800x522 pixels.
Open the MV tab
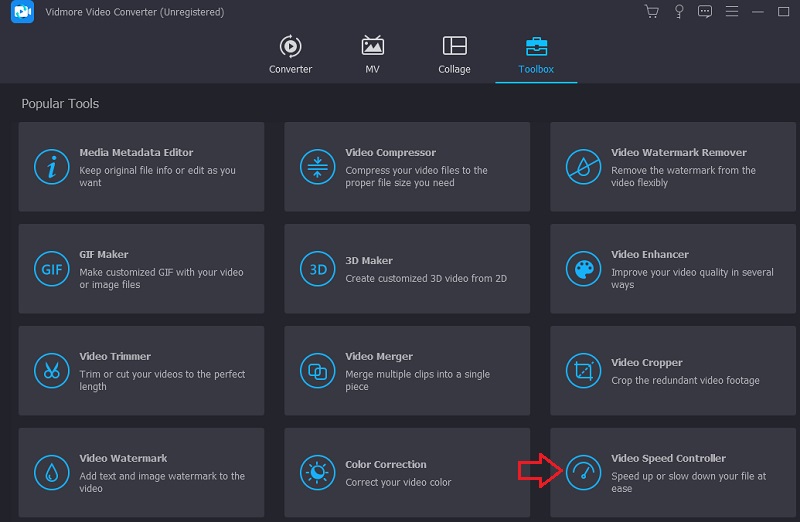coord(372,56)
